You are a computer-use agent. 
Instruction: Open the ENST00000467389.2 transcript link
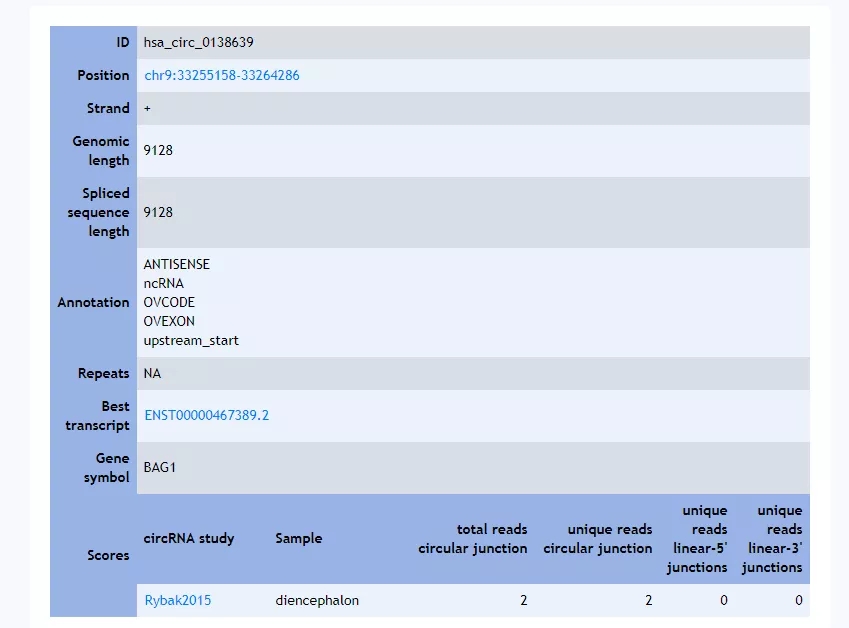coord(206,415)
